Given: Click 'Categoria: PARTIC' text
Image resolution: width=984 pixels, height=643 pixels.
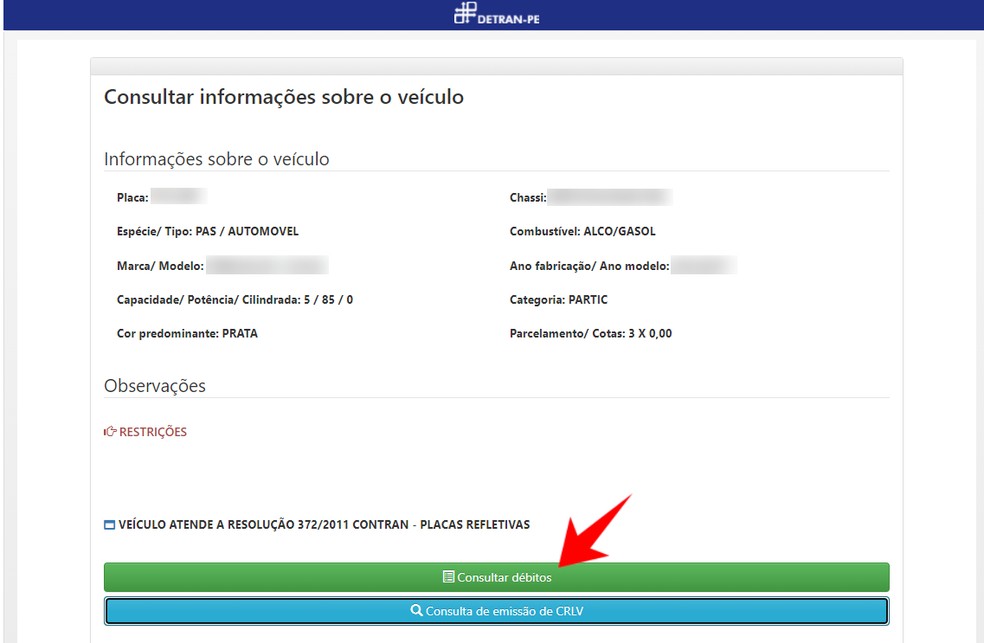Looking at the screenshot, I should click(559, 300).
